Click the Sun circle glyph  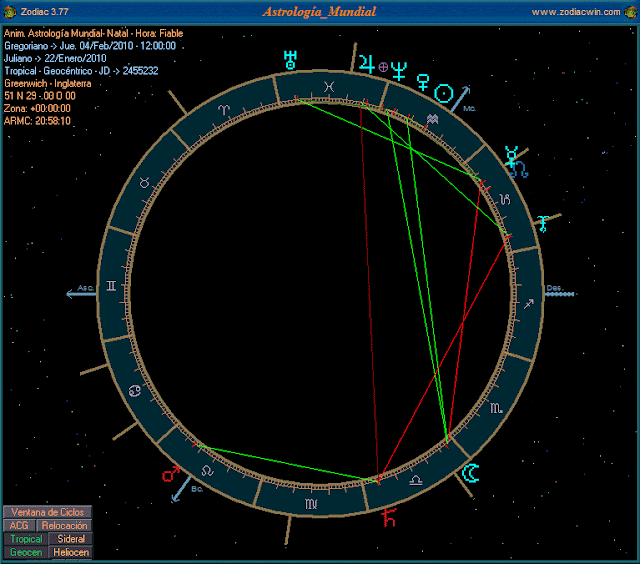pyautogui.click(x=443, y=93)
